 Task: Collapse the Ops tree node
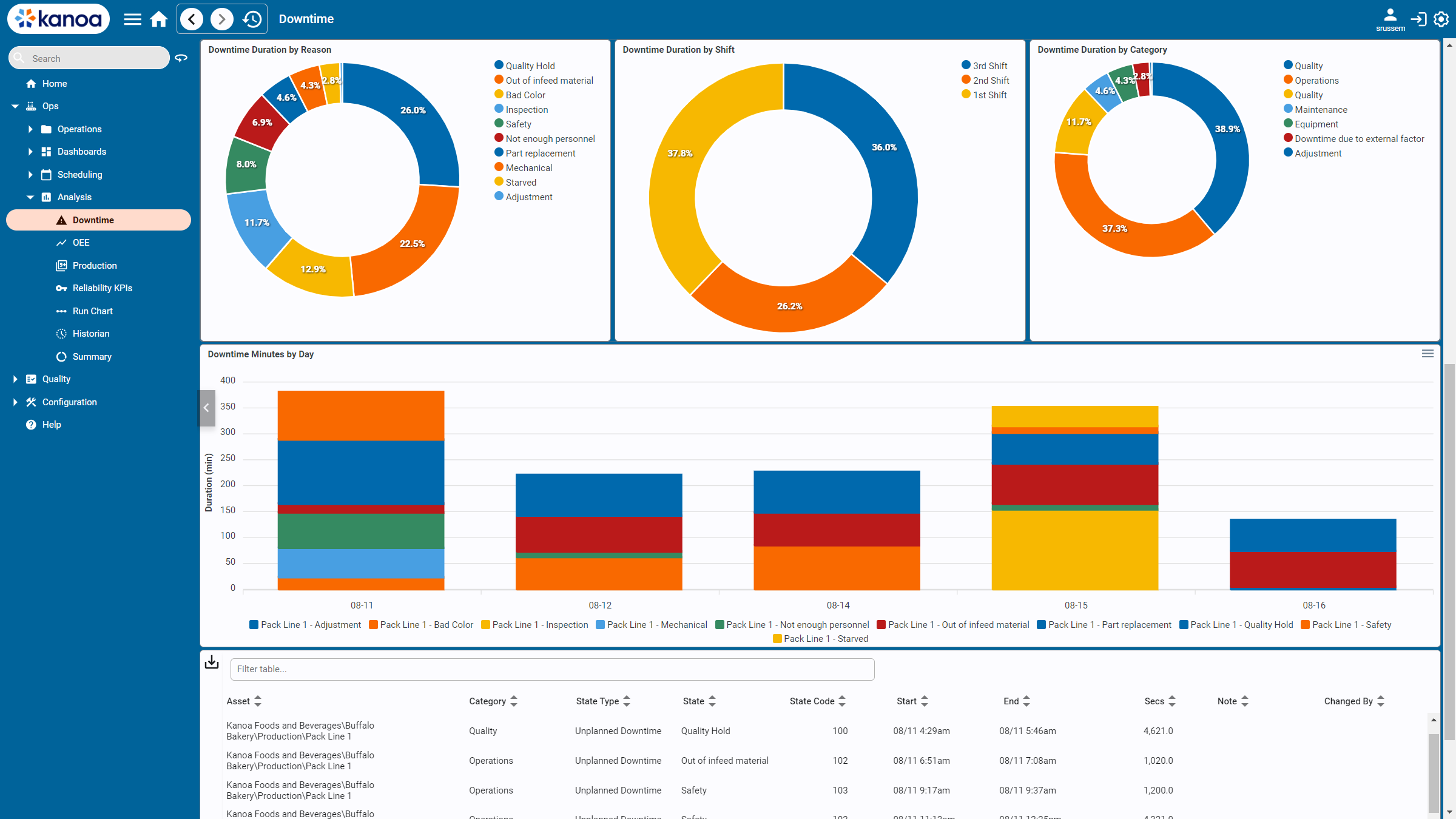coord(15,106)
